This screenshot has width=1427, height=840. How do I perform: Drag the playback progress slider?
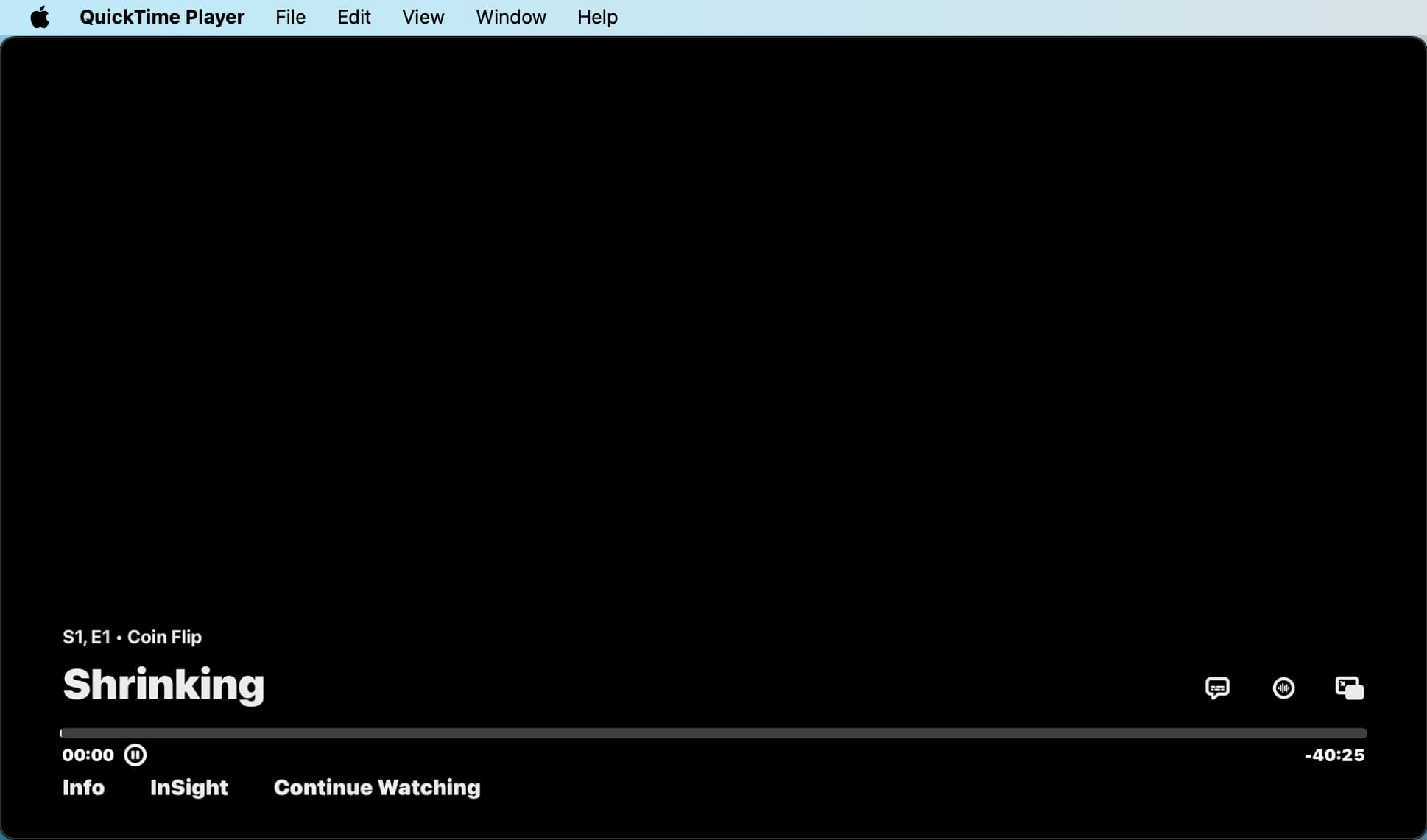63,732
